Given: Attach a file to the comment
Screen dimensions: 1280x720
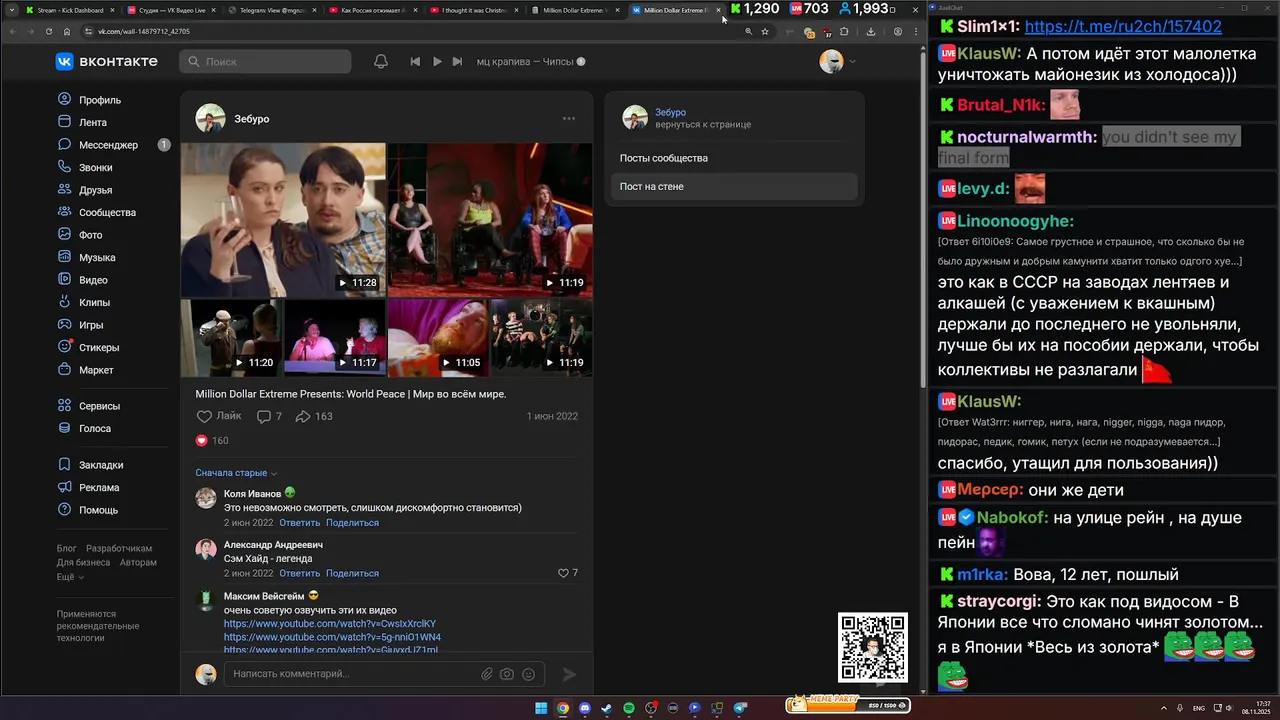Looking at the screenshot, I should click(x=487, y=674).
